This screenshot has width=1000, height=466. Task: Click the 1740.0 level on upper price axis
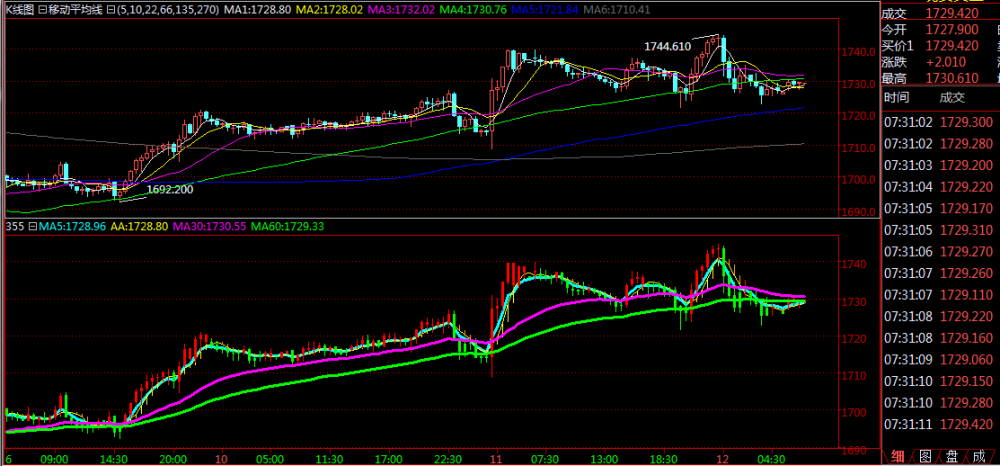[857, 51]
